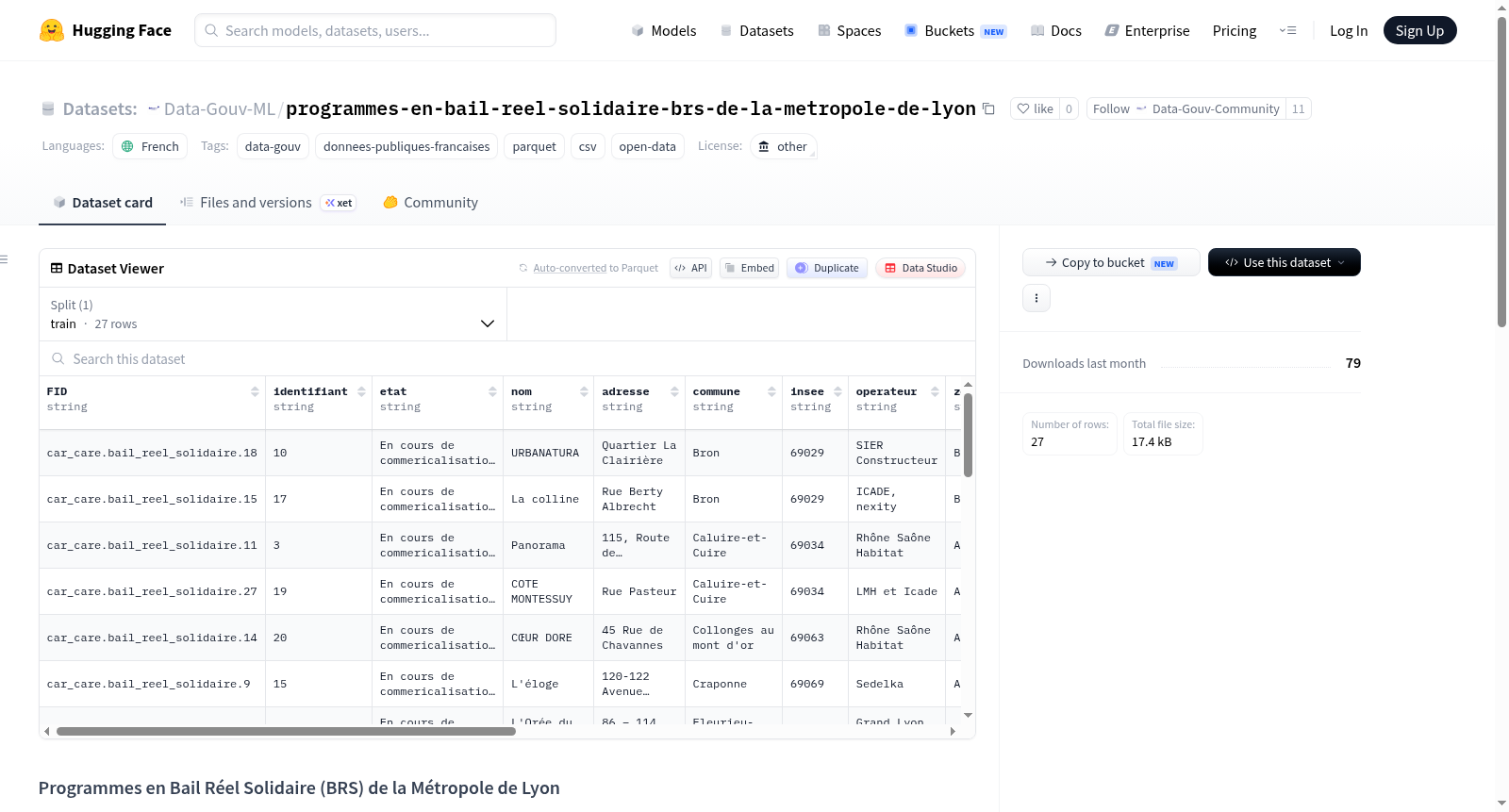1509x812 pixels.
Task: Open the three-dot more options button
Action: 1036,298
